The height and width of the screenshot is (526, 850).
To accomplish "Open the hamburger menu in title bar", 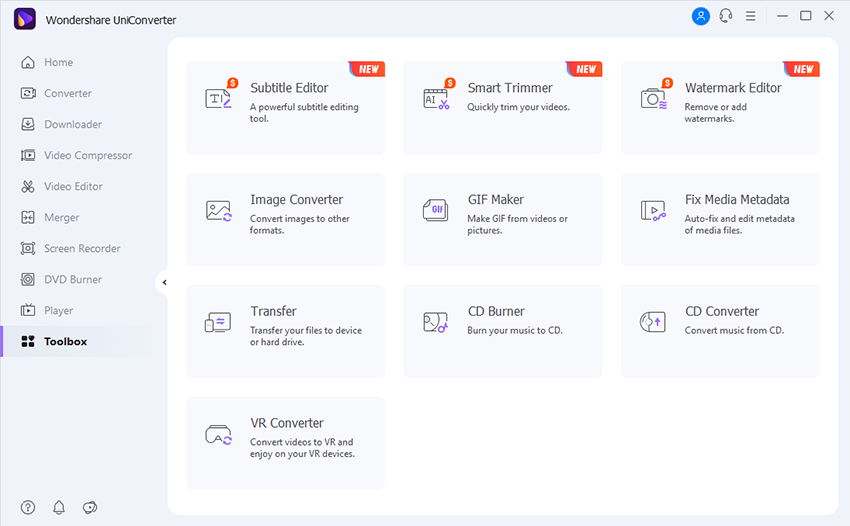I will click(x=751, y=16).
